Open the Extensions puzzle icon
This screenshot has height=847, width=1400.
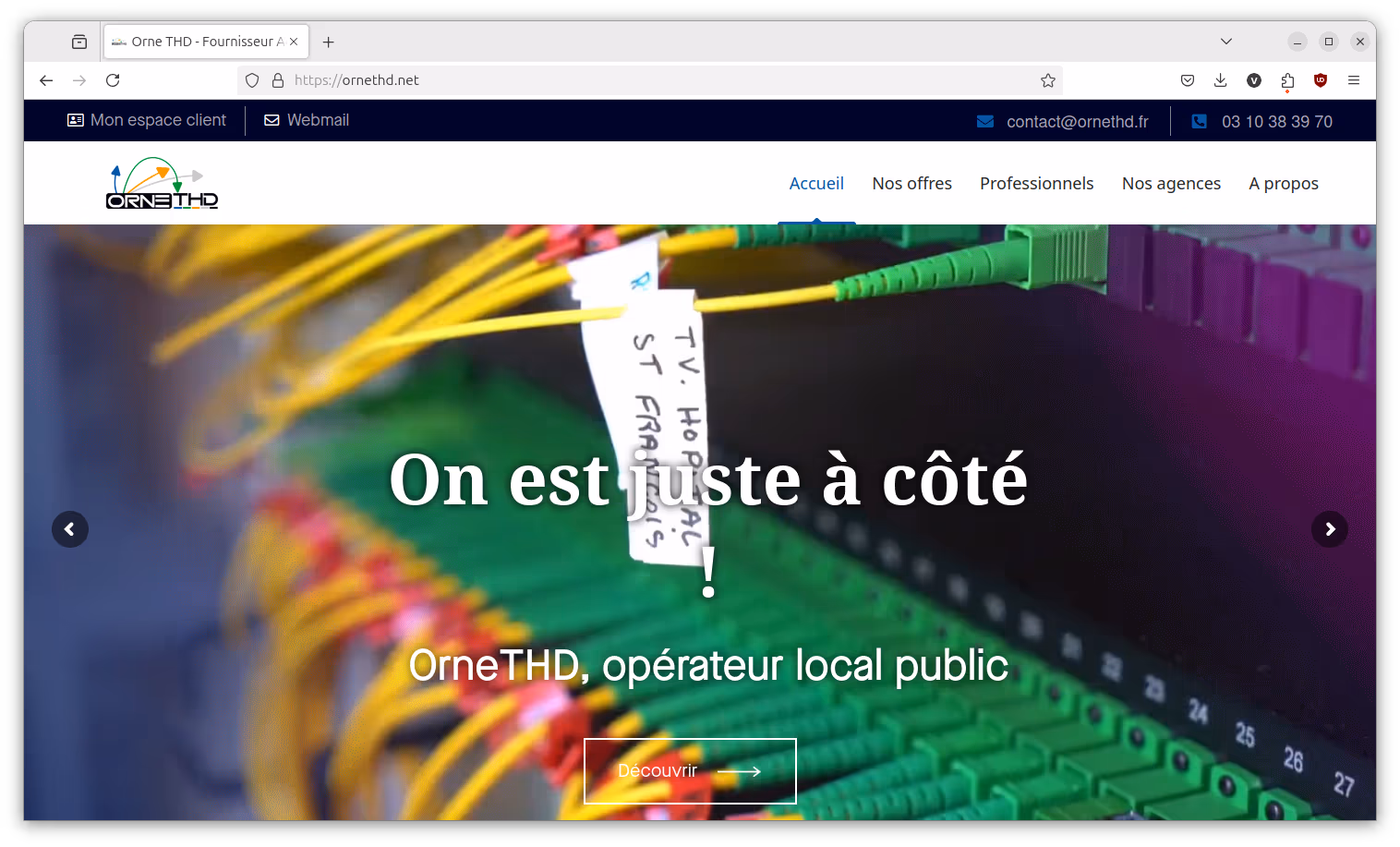1287,80
